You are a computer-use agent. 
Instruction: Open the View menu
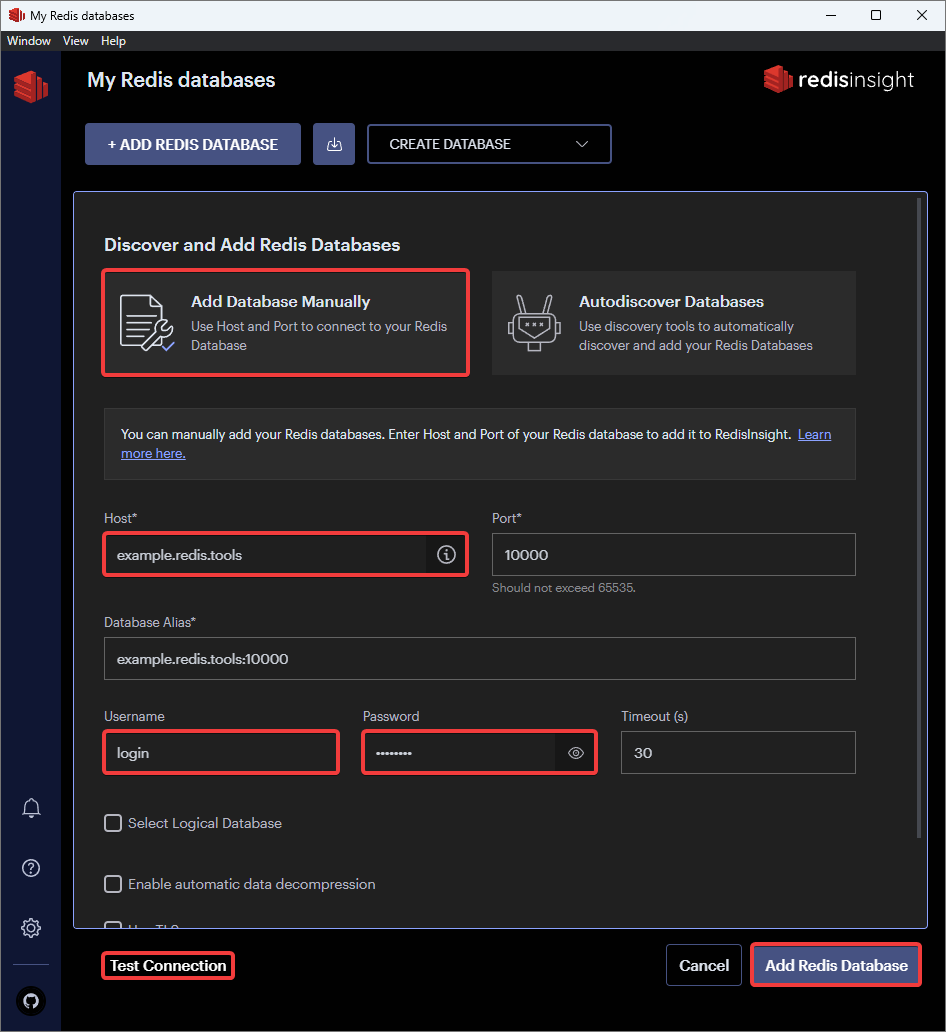[76, 41]
